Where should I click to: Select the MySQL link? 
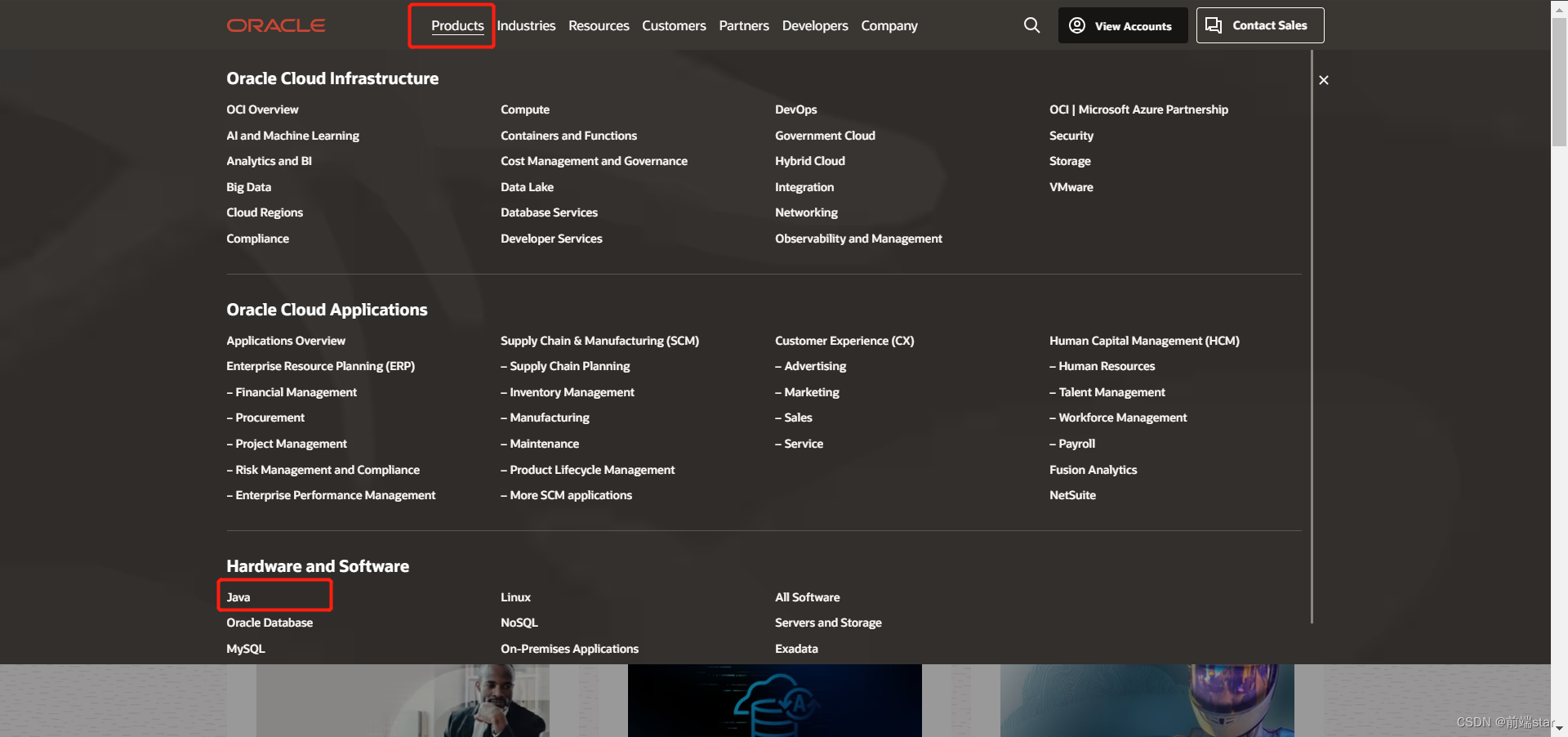pyautogui.click(x=246, y=649)
